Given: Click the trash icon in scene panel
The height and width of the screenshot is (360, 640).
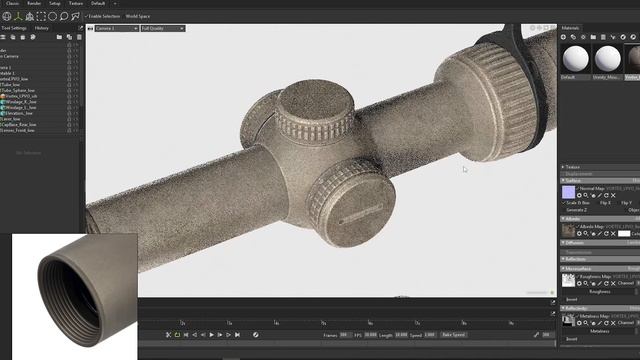Looking at the screenshot, I should coord(79,37).
